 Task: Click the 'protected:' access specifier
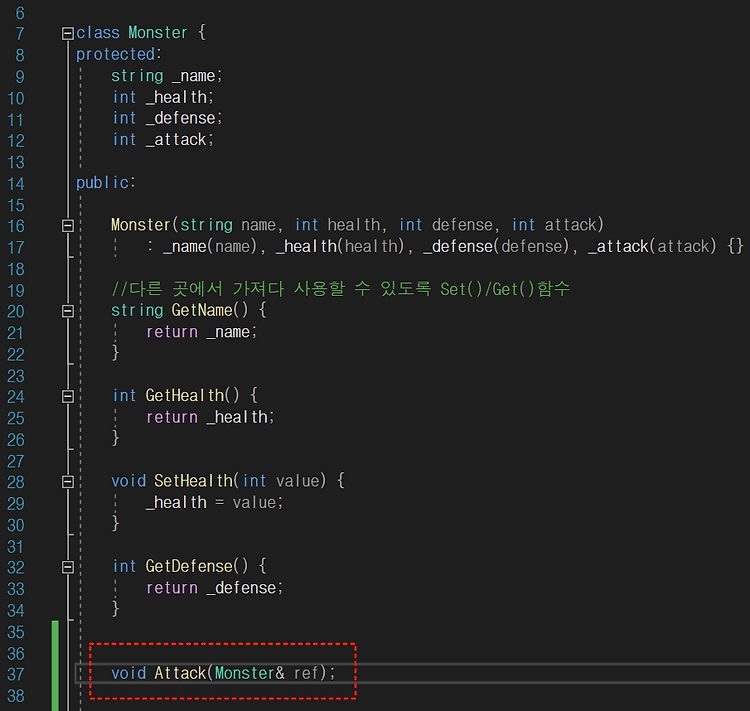tap(119, 55)
